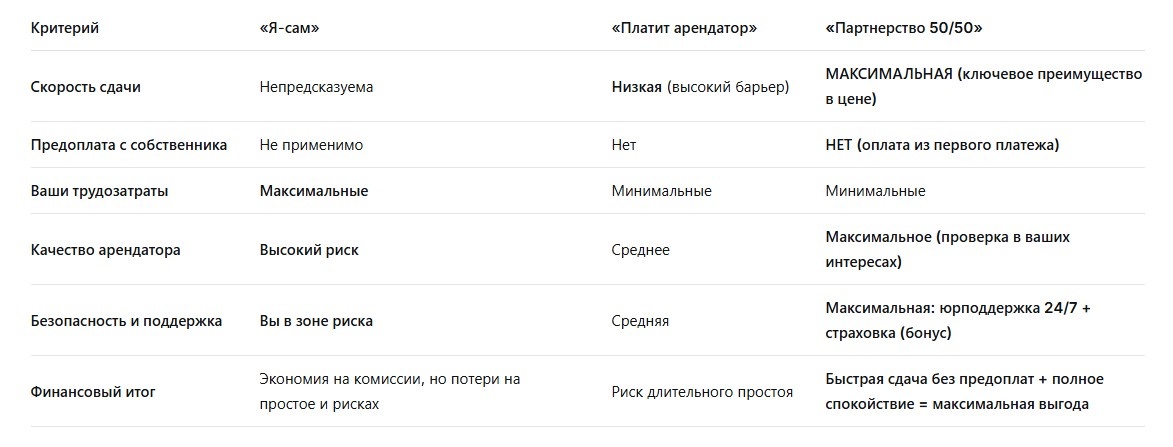
Task: Select the «Предоплата с собственника» row label
Action: point(129,145)
